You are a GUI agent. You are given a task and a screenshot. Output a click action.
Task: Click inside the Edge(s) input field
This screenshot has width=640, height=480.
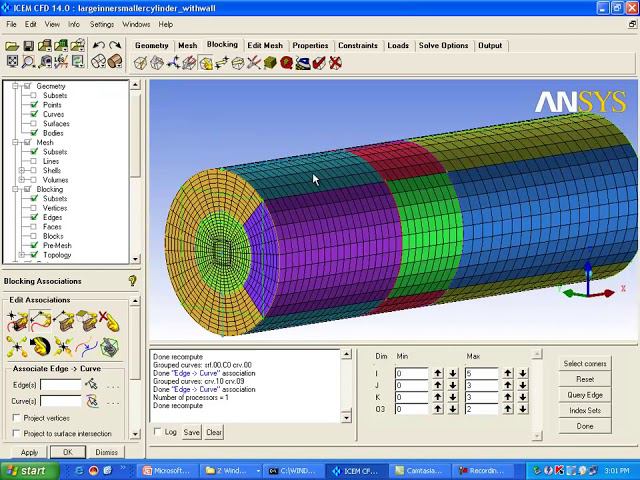pos(61,385)
